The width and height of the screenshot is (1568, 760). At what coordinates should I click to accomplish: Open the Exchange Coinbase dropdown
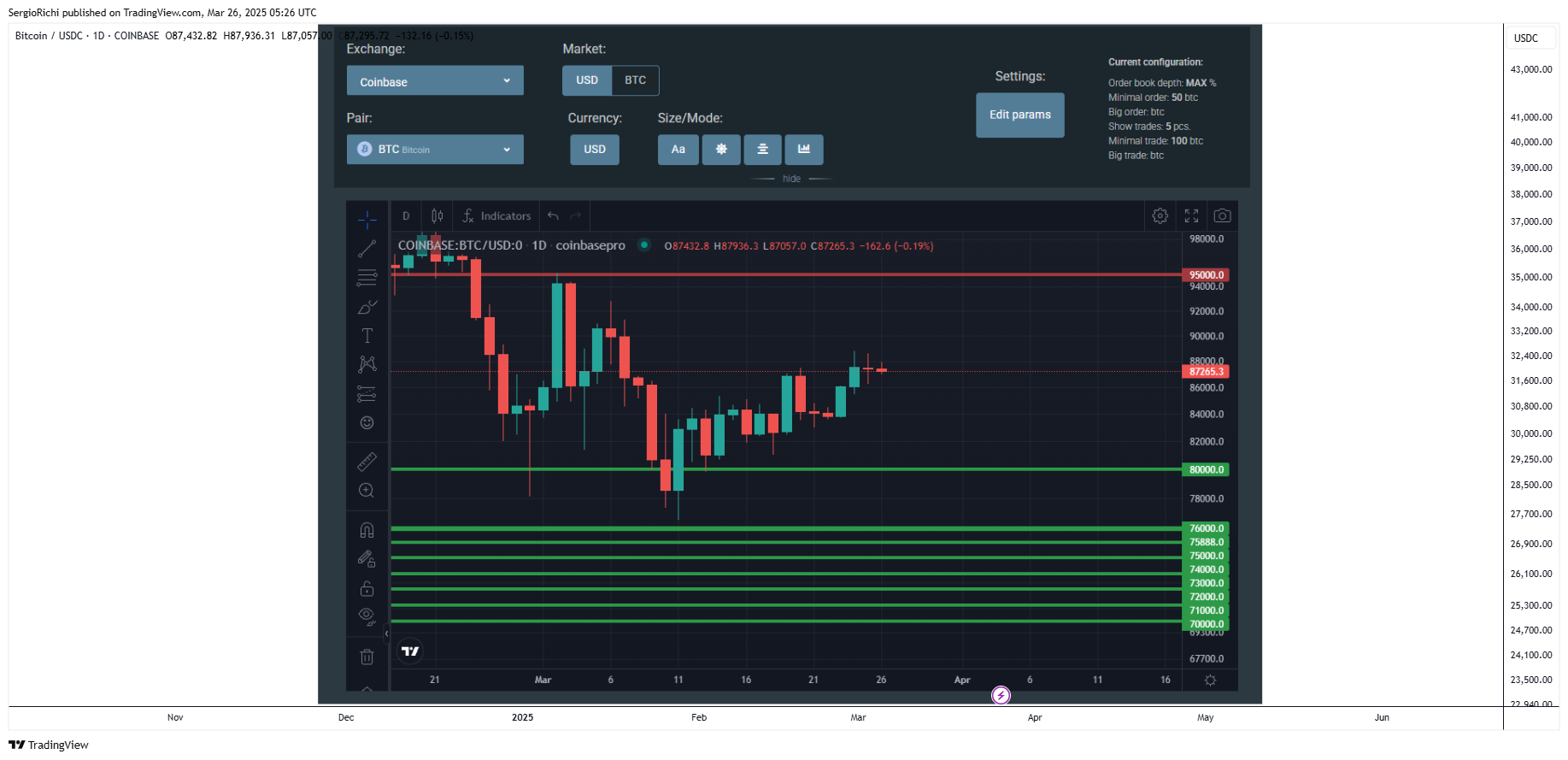[x=435, y=81]
